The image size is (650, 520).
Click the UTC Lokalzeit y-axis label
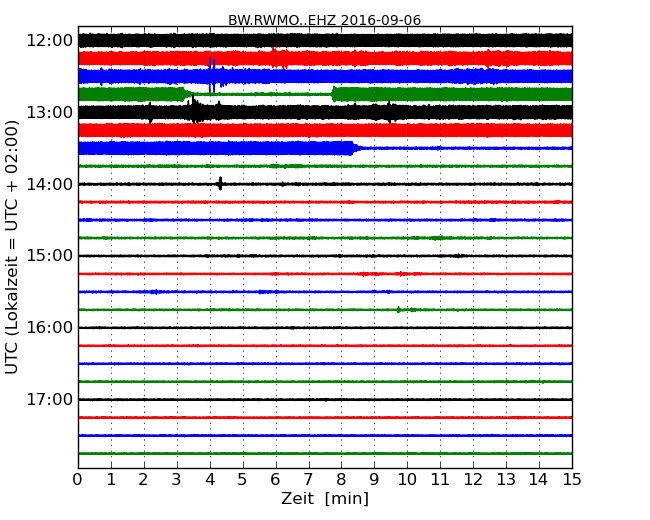click(x=12, y=247)
